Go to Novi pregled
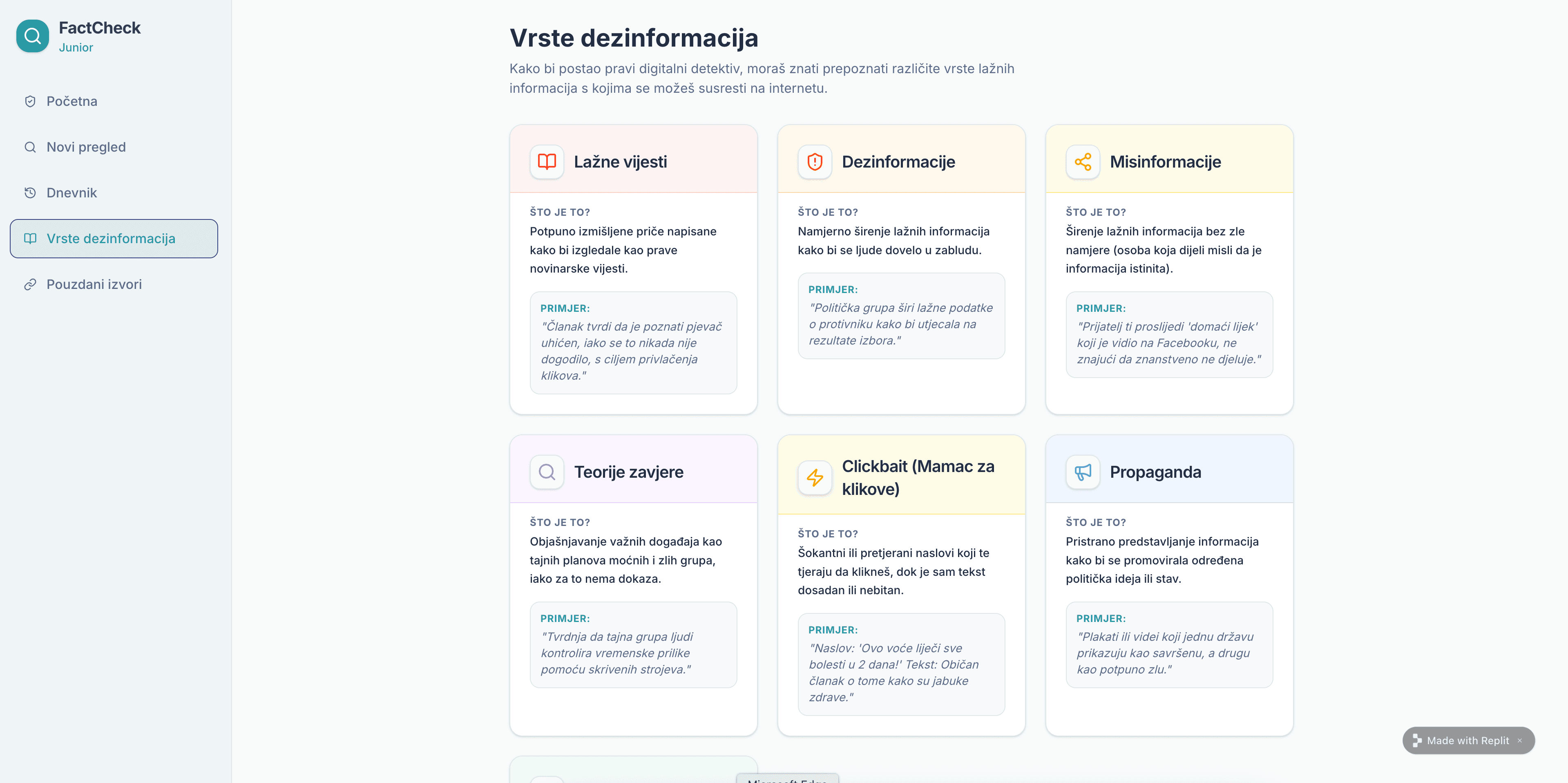 point(114,147)
